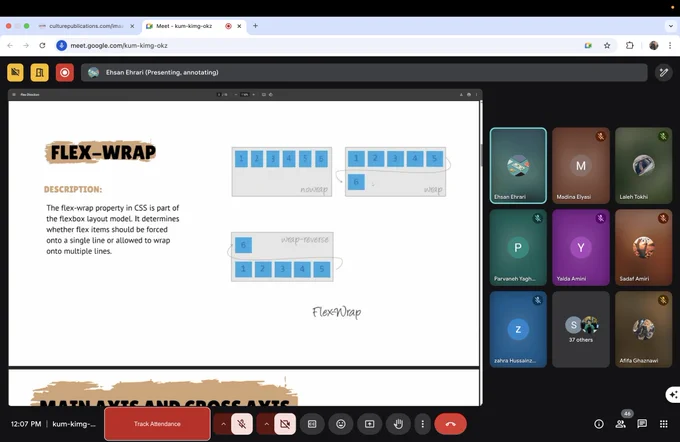Click the FLEX-WRAP slide heading
This screenshot has width=680, height=442.
[x=103, y=152]
